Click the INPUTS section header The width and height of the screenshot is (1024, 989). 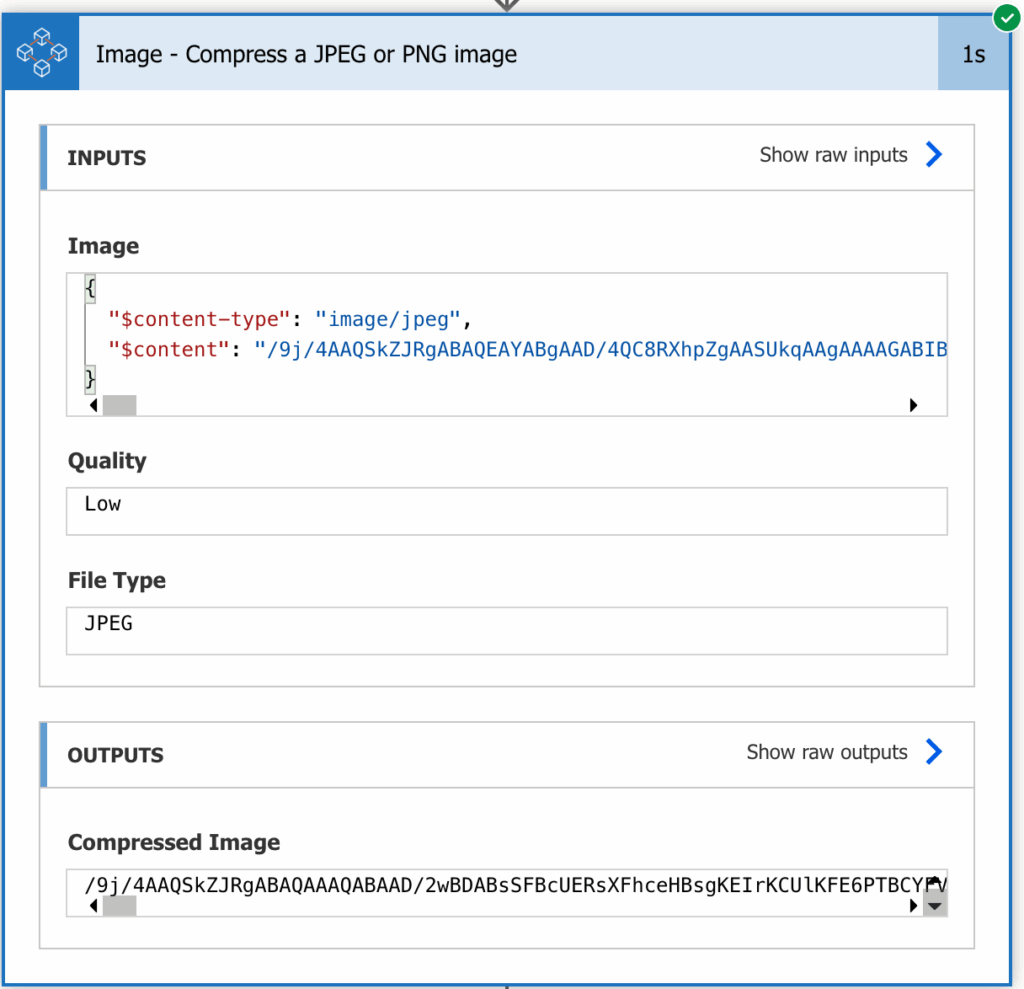pos(107,158)
